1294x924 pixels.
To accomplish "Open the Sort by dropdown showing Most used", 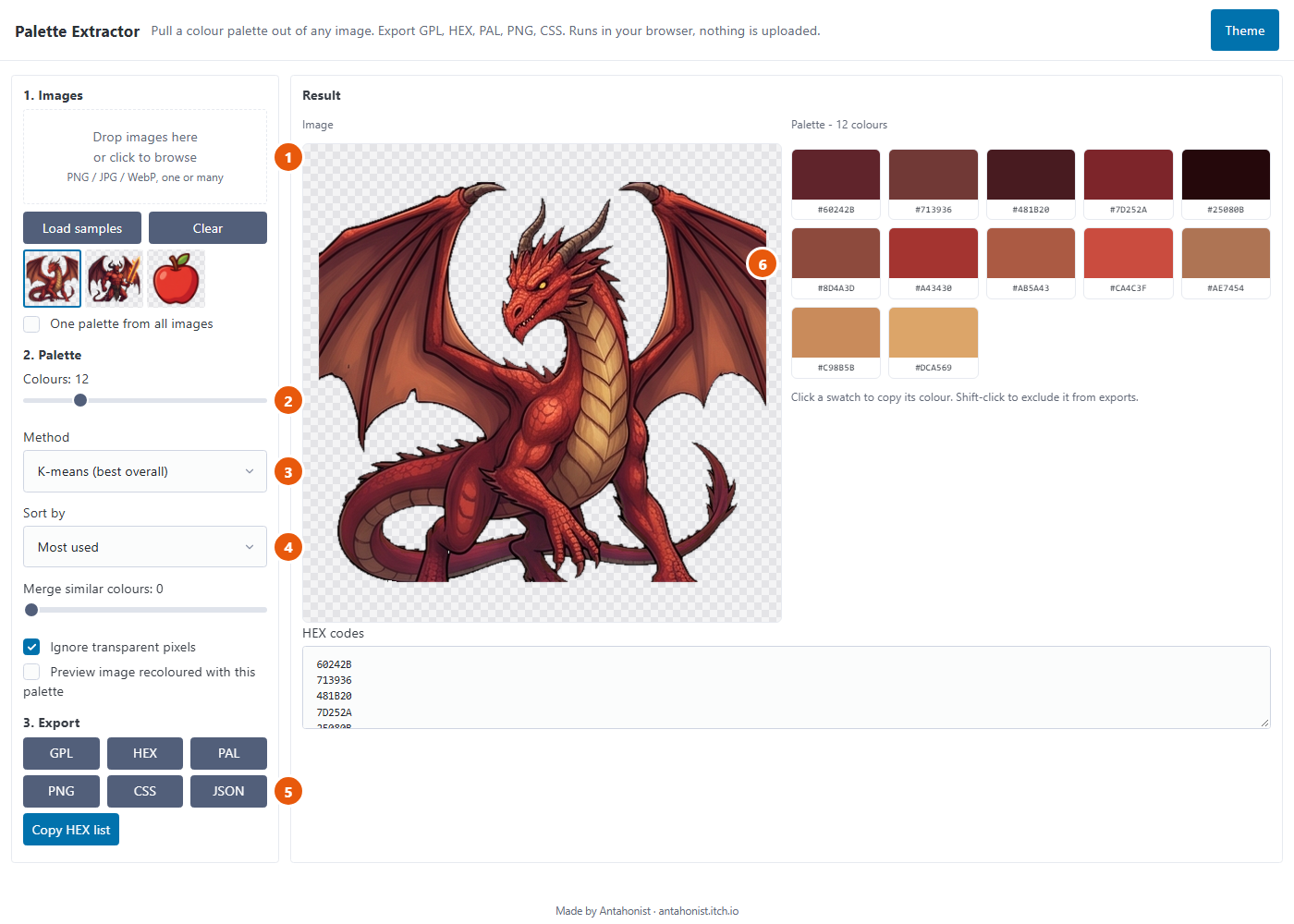I will (145, 547).
